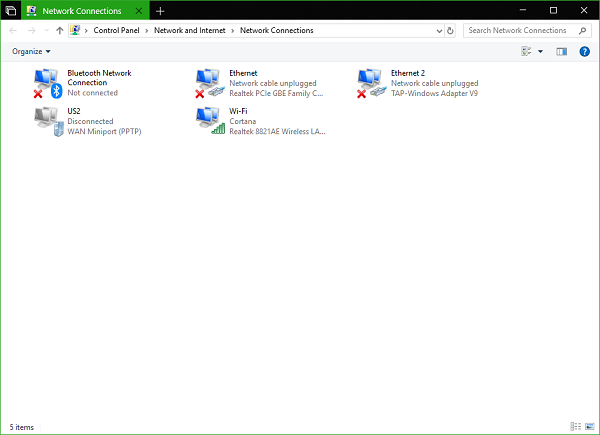Click the change your view icon
Screen dimensions: 600x435
pyautogui.click(x=526, y=51)
